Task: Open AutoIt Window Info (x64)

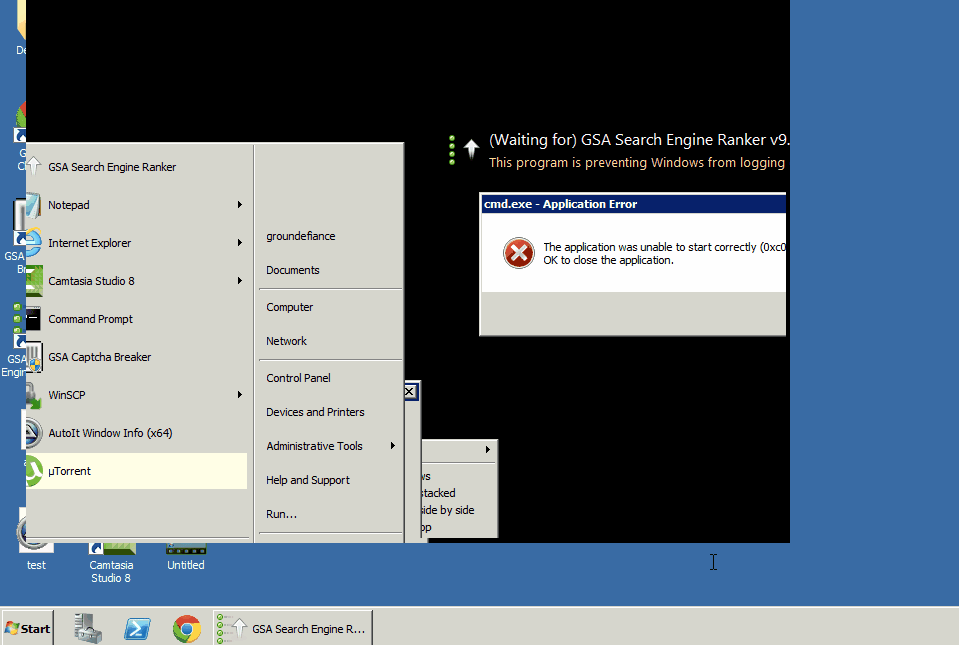Action: [x=137, y=433]
